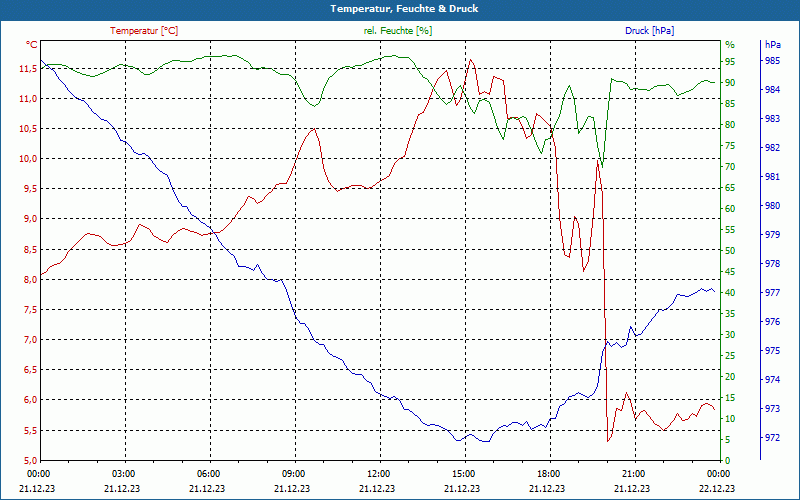Click the green % unit label on the humidity axis
Viewport: 800px width, 500px height.
tap(730, 45)
